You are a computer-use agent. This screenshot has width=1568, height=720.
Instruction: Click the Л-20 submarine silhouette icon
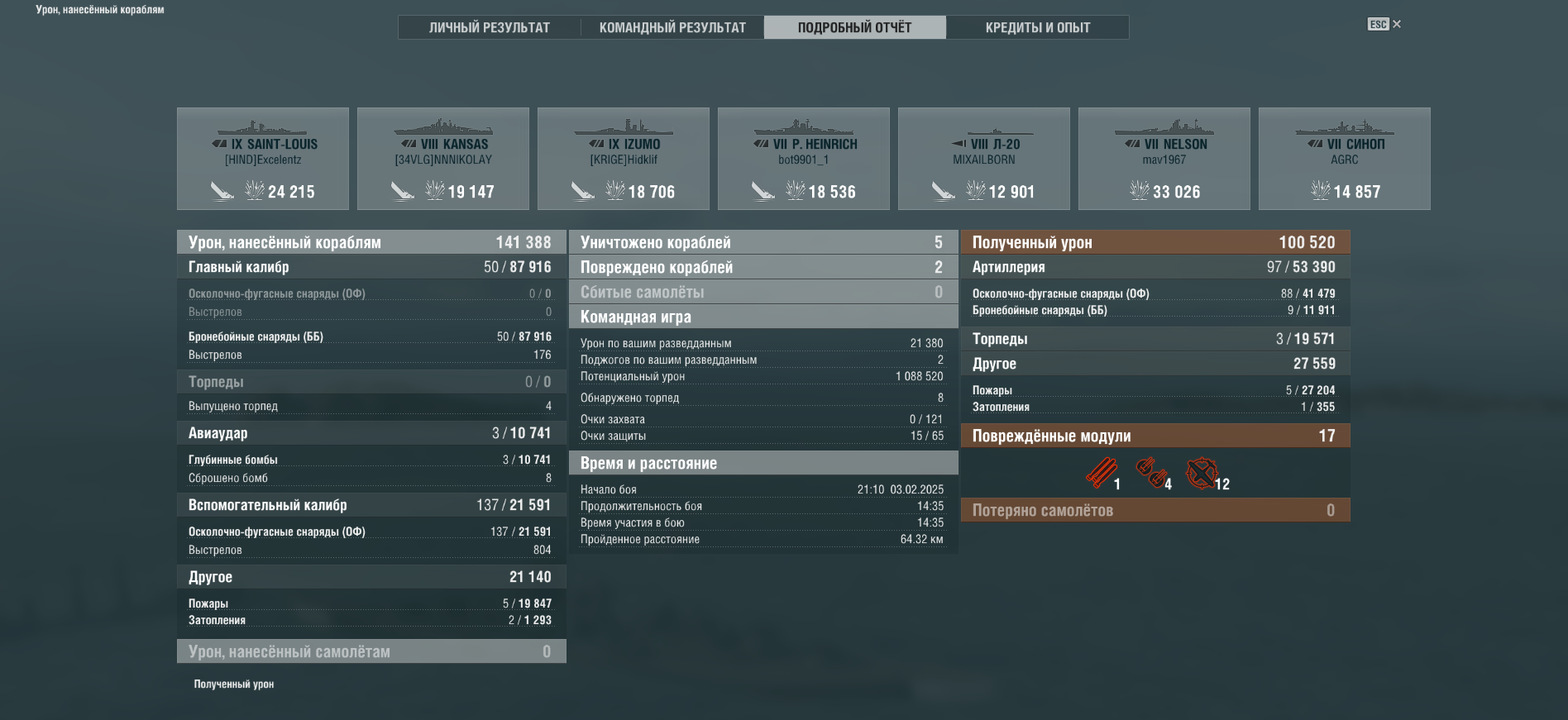(983, 130)
